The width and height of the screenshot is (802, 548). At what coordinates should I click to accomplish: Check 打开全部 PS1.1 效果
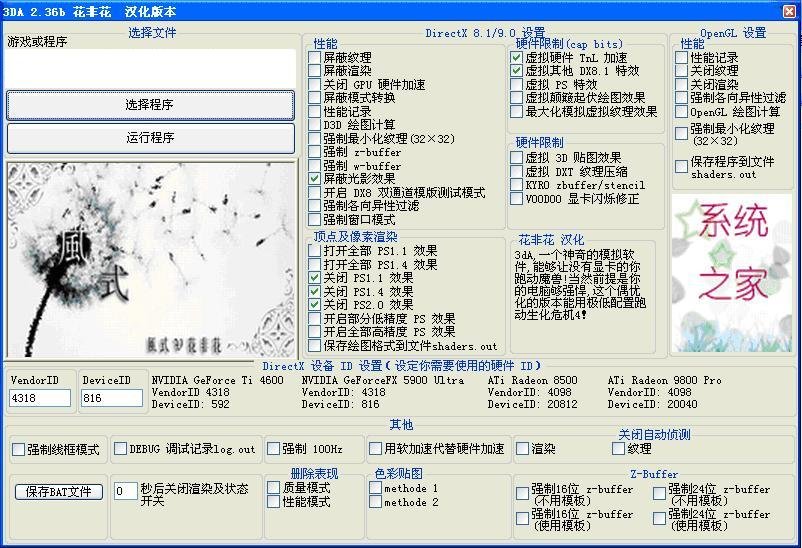tap(315, 251)
